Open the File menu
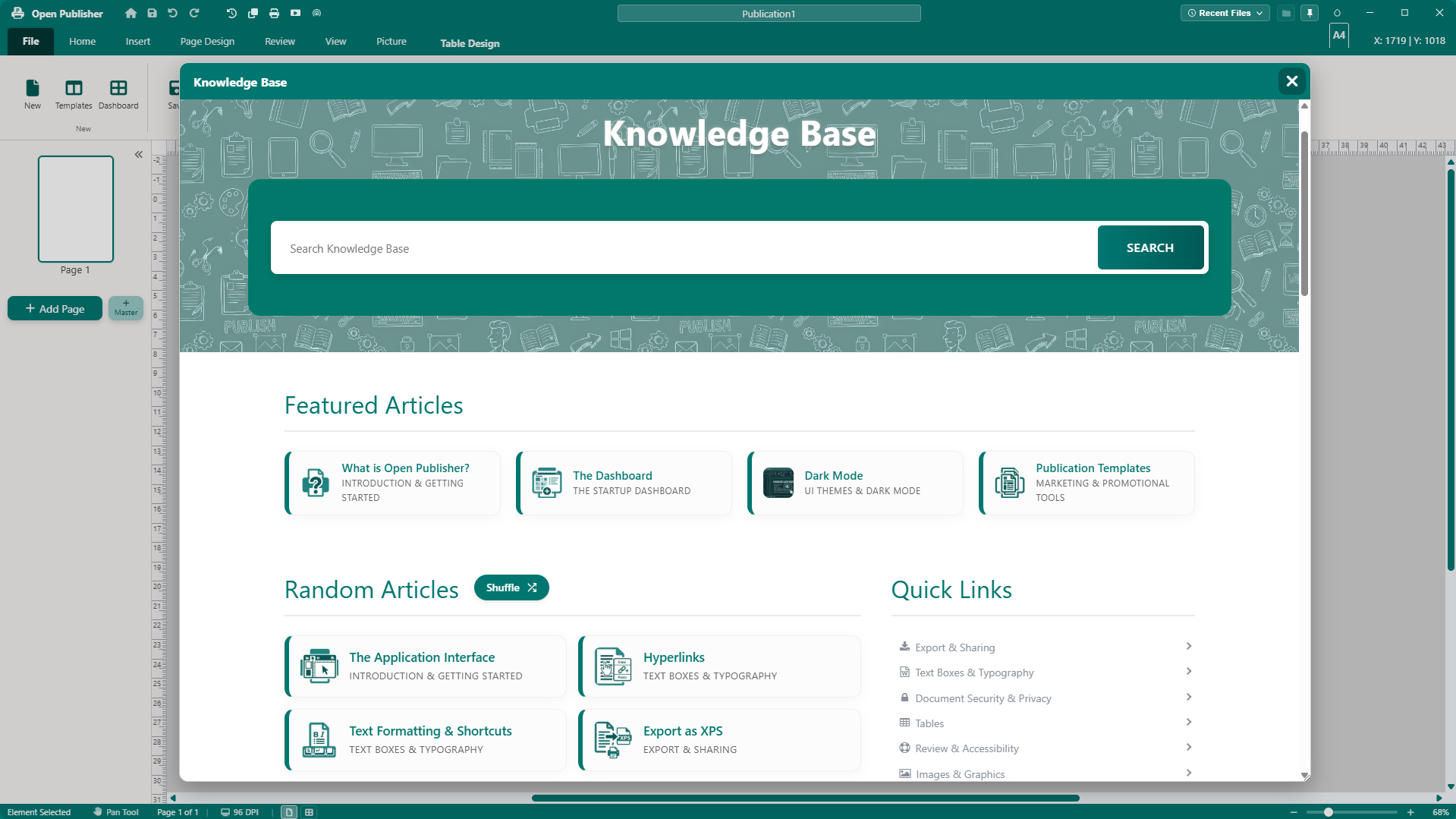Viewport: 1456px width, 819px height. click(x=31, y=41)
